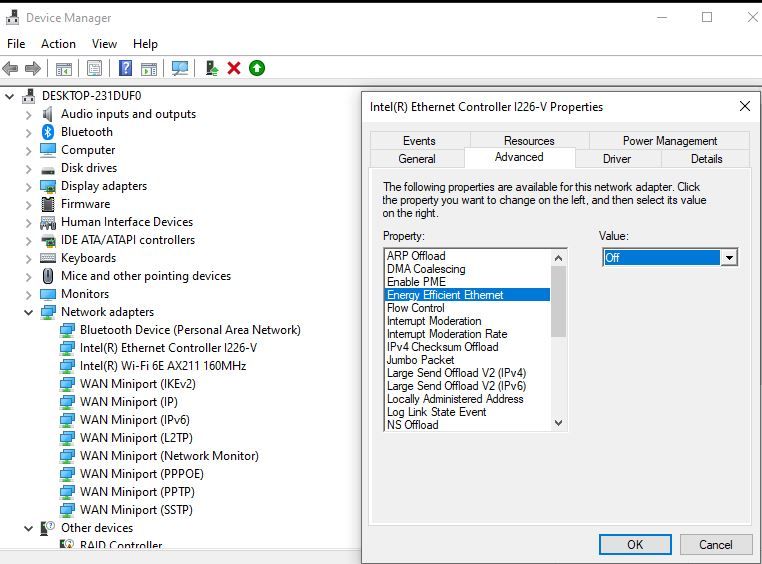The image size is (762, 564).
Task: Select WAN Miniport (PPPOE) adapter
Action: [x=141, y=474]
